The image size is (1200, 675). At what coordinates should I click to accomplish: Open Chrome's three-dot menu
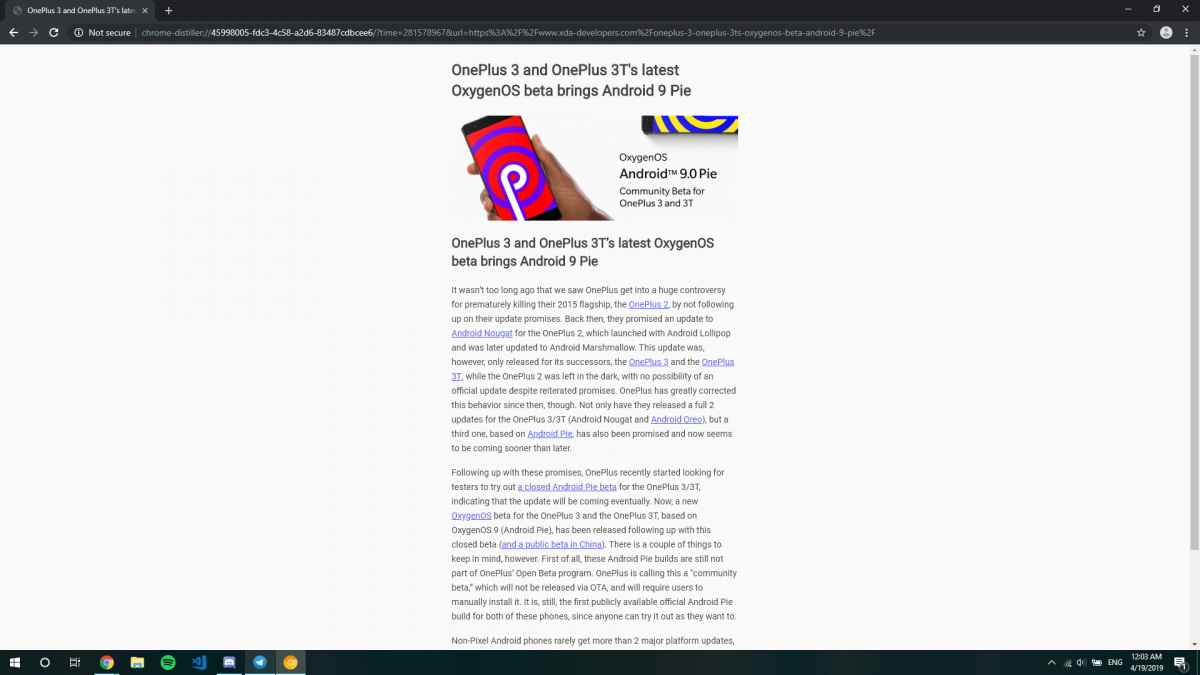tap(1186, 32)
